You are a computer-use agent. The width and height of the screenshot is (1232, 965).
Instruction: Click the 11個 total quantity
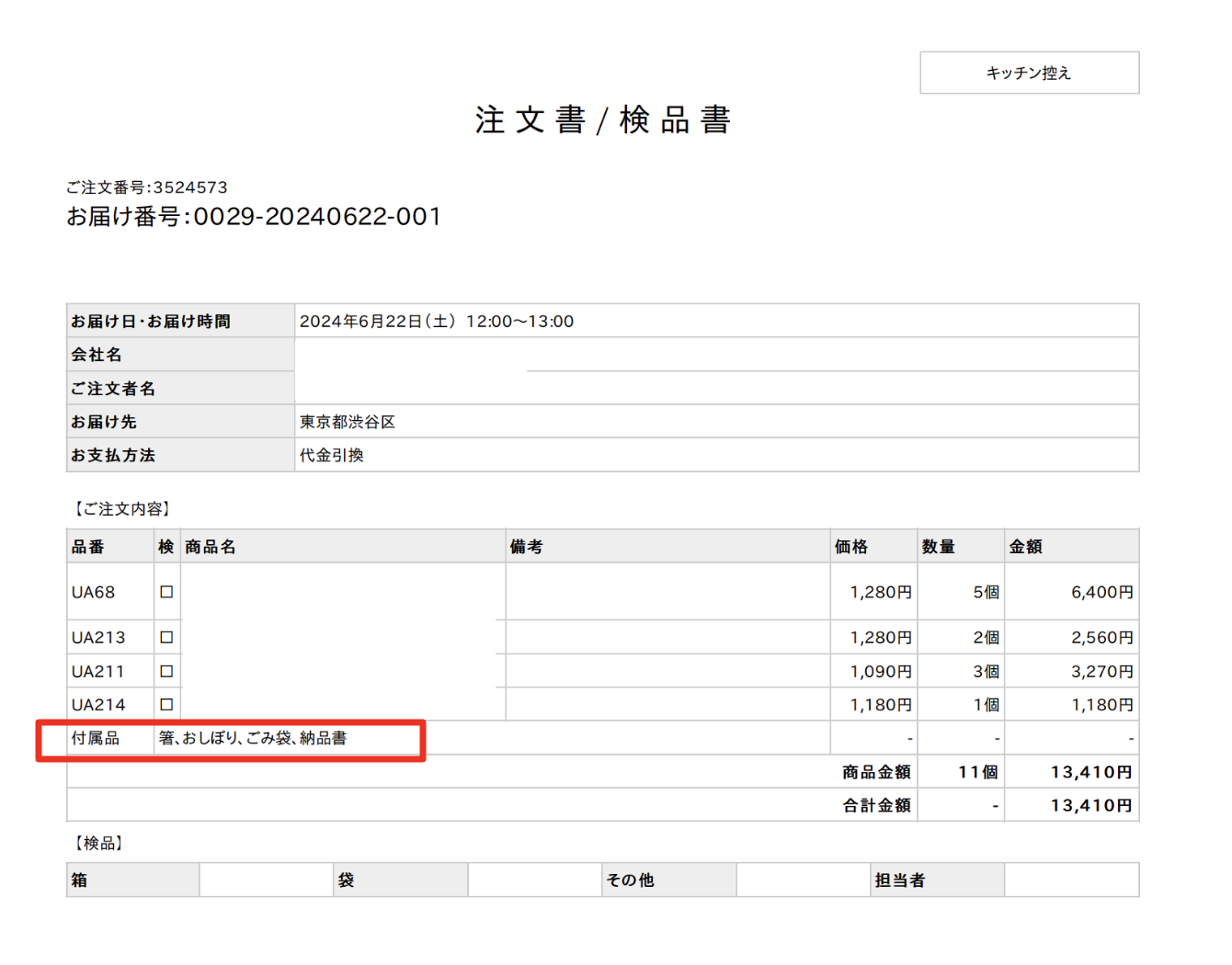978,772
